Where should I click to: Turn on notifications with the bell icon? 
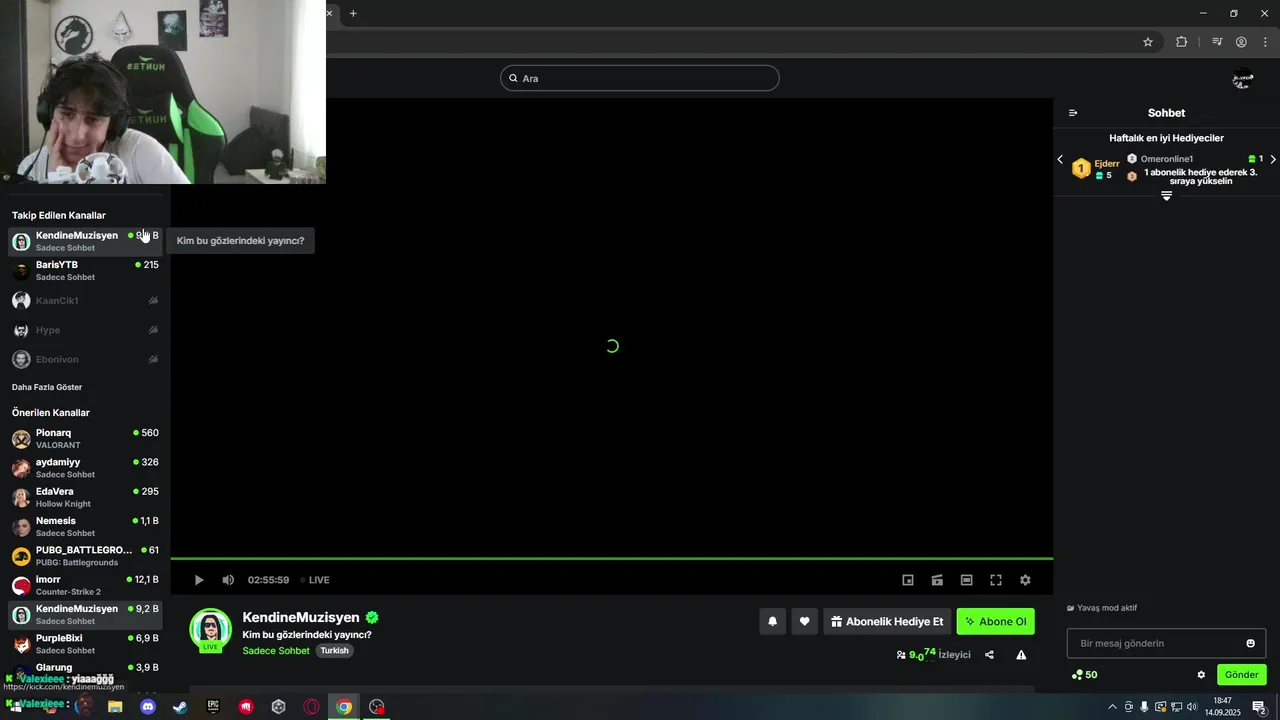[x=772, y=621]
